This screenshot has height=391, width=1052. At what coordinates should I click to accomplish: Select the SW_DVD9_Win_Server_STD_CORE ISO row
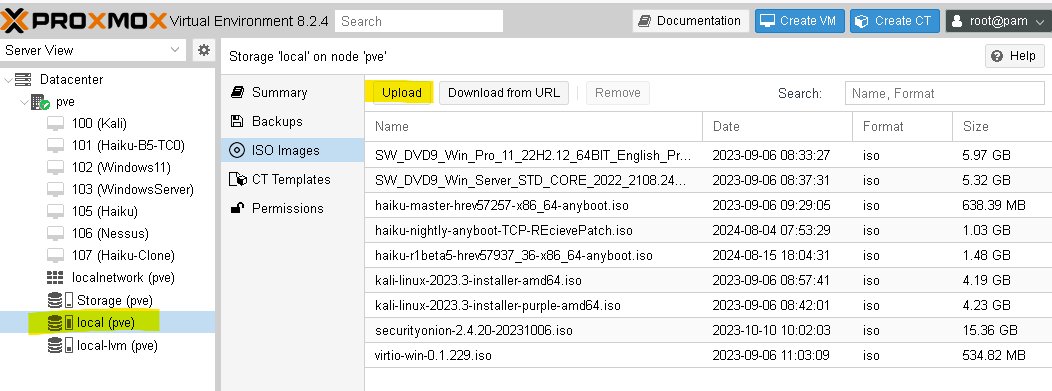click(708, 180)
